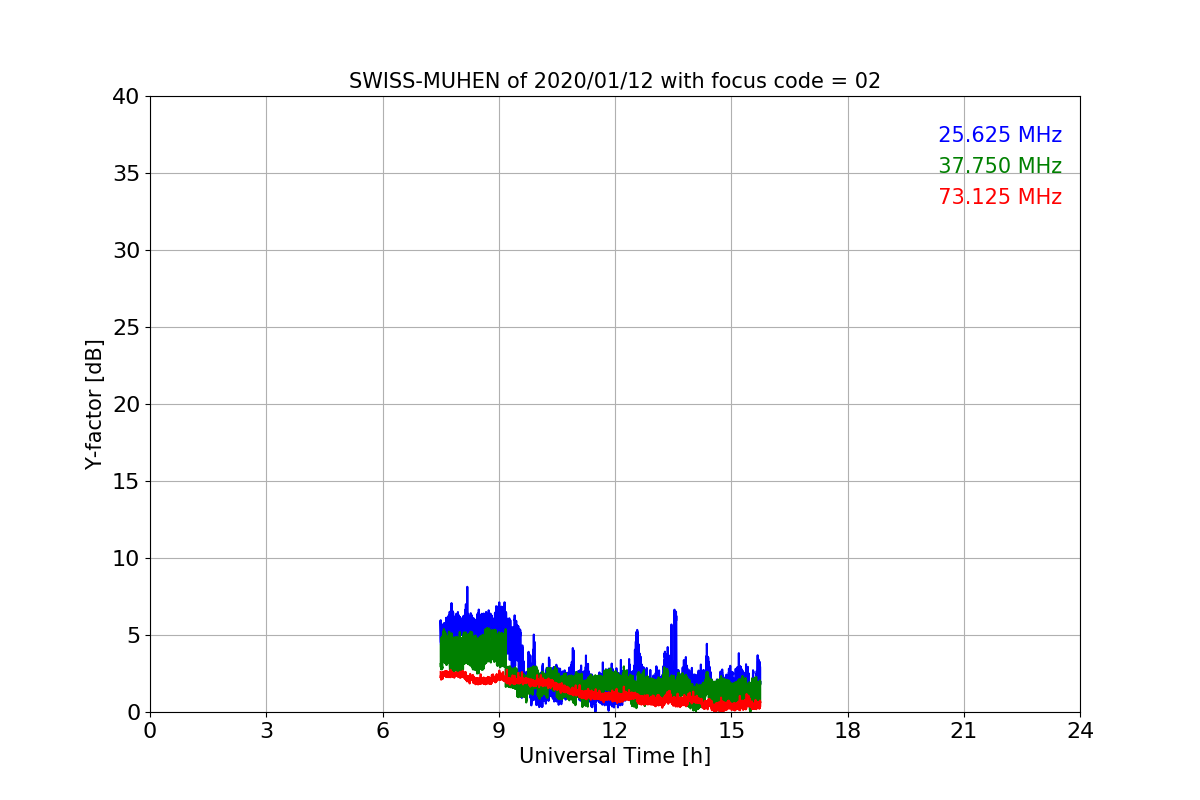The image size is (1200, 800).
Task: Click the 30 tick on the Y axis
Action: point(126,251)
